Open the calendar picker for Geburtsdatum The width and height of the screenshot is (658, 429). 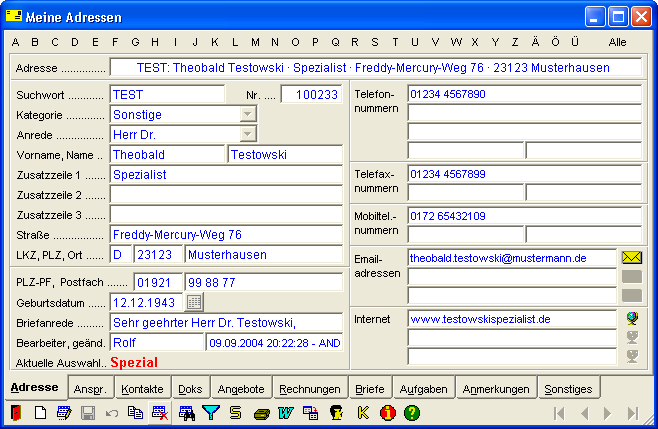[x=194, y=302]
